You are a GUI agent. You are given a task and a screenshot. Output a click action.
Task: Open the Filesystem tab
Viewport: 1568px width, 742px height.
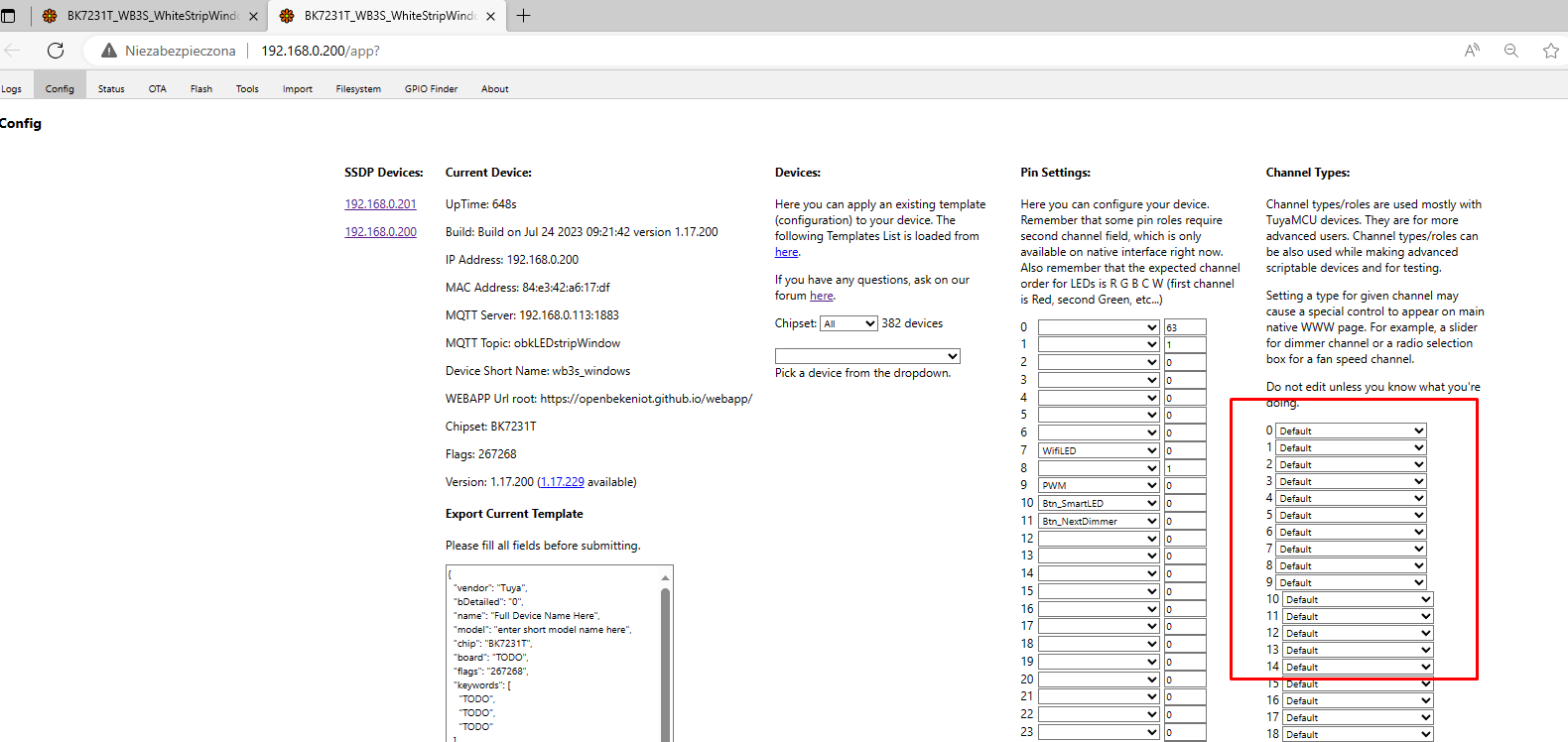point(358,89)
